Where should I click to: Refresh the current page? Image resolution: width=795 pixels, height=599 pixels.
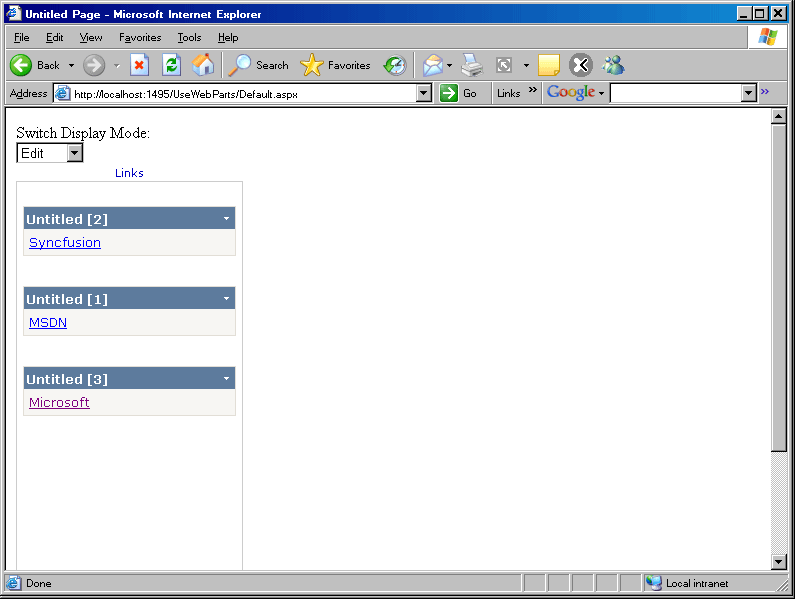point(171,65)
